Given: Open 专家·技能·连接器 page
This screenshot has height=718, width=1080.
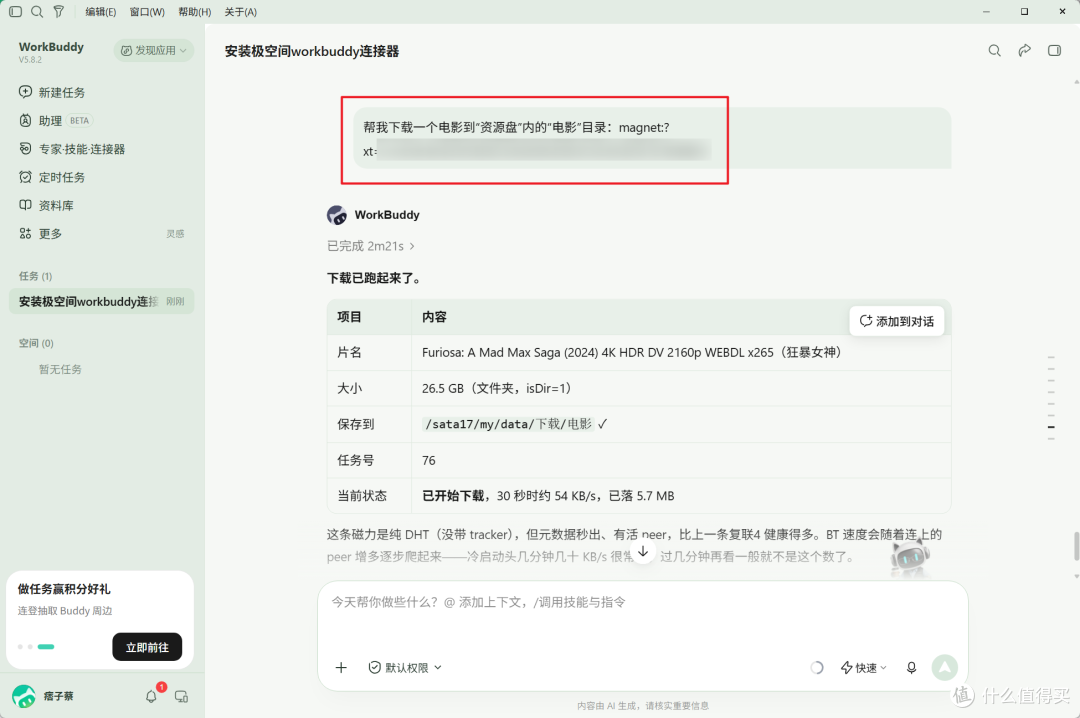Looking at the screenshot, I should 72,149.
